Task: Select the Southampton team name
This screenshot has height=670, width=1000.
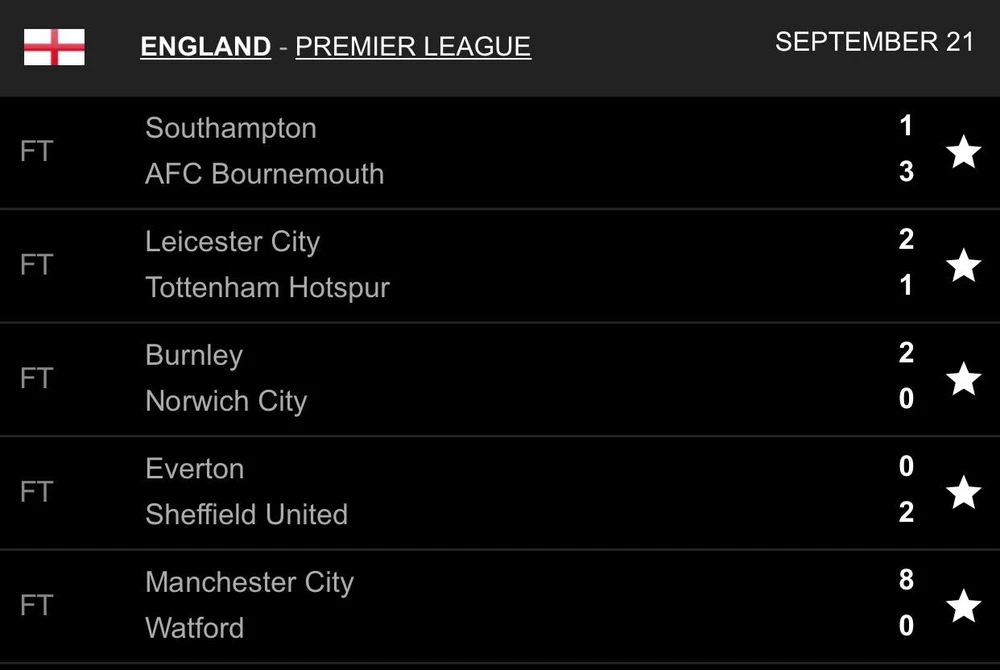Action: [231, 128]
